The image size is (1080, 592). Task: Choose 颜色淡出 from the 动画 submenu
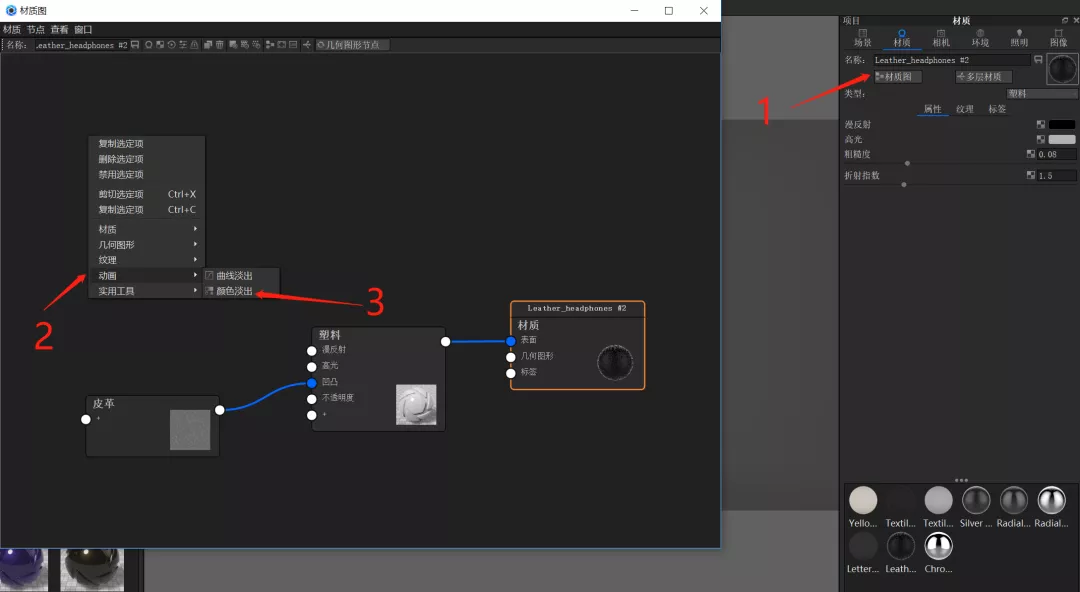pos(241,291)
